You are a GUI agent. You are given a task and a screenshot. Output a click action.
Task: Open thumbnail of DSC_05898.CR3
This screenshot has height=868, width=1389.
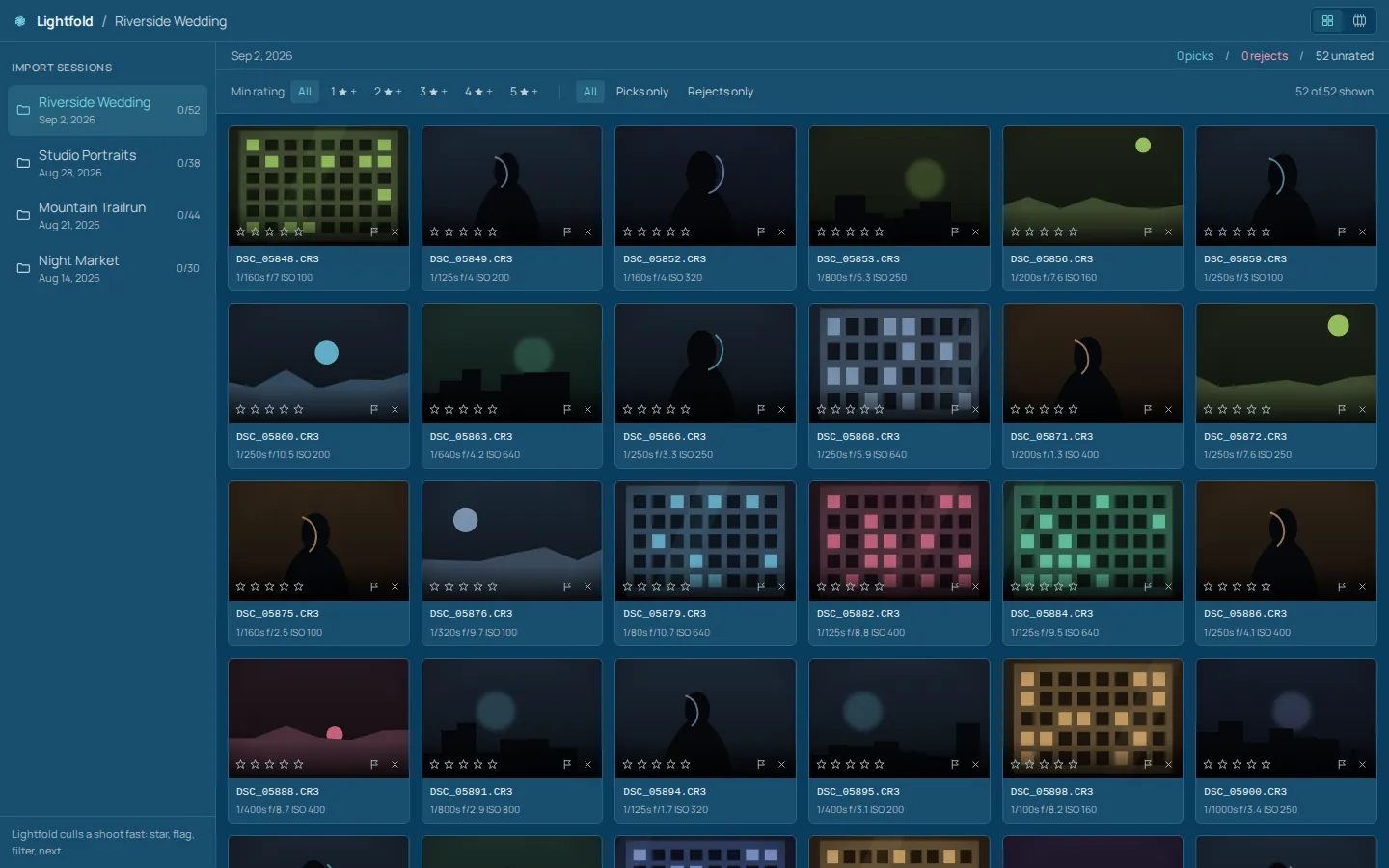1093,719
